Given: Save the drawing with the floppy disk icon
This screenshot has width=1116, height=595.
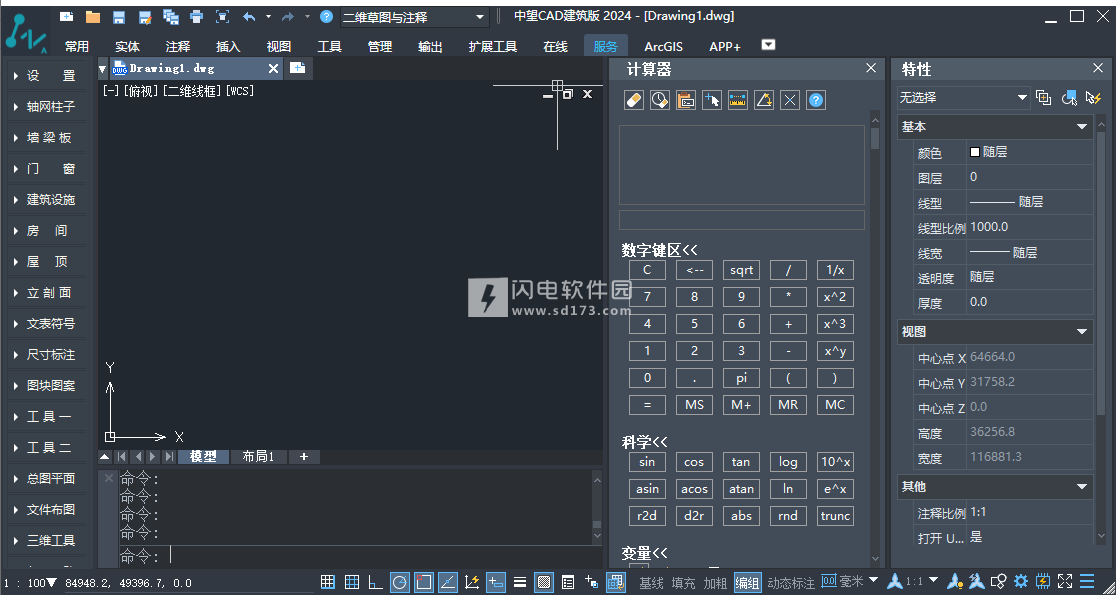Looking at the screenshot, I should 119,16.
